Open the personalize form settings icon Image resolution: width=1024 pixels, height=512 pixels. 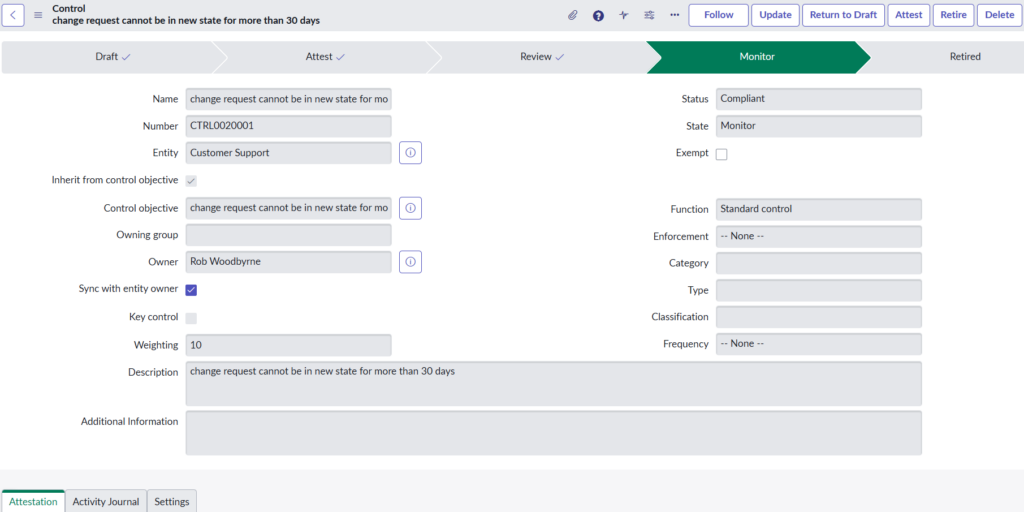[x=649, y=15]
